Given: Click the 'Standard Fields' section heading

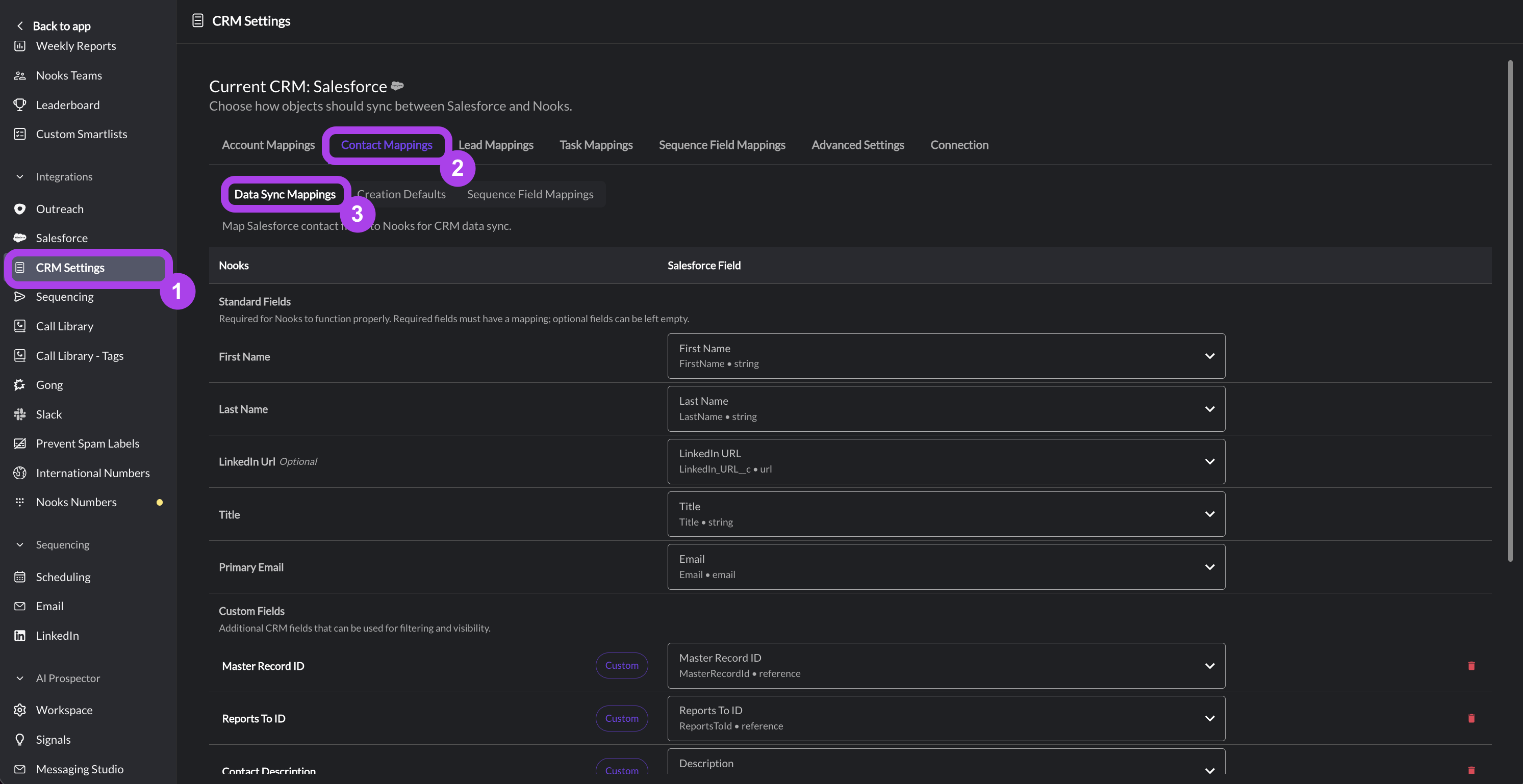Looking at the screenshot, I should 255,302.
